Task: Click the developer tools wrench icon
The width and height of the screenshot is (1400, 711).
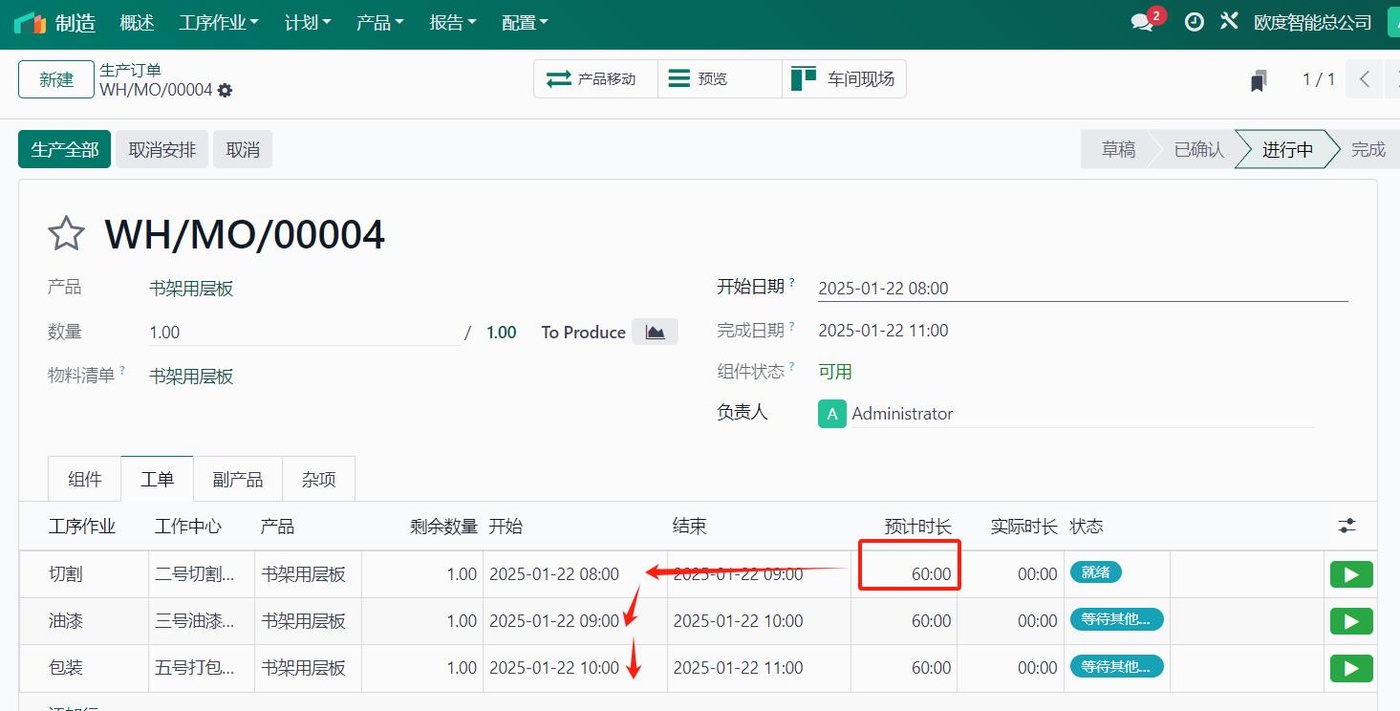Action: click(x=1229, y=20)
